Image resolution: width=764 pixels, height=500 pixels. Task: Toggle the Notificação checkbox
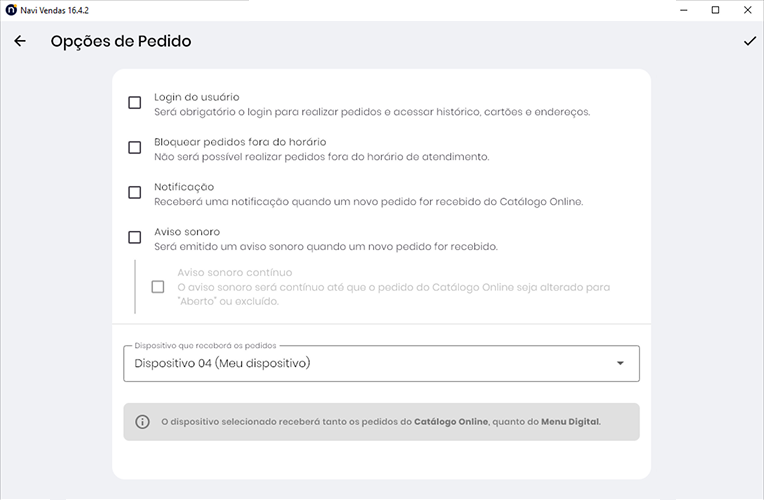click(134, 192)
